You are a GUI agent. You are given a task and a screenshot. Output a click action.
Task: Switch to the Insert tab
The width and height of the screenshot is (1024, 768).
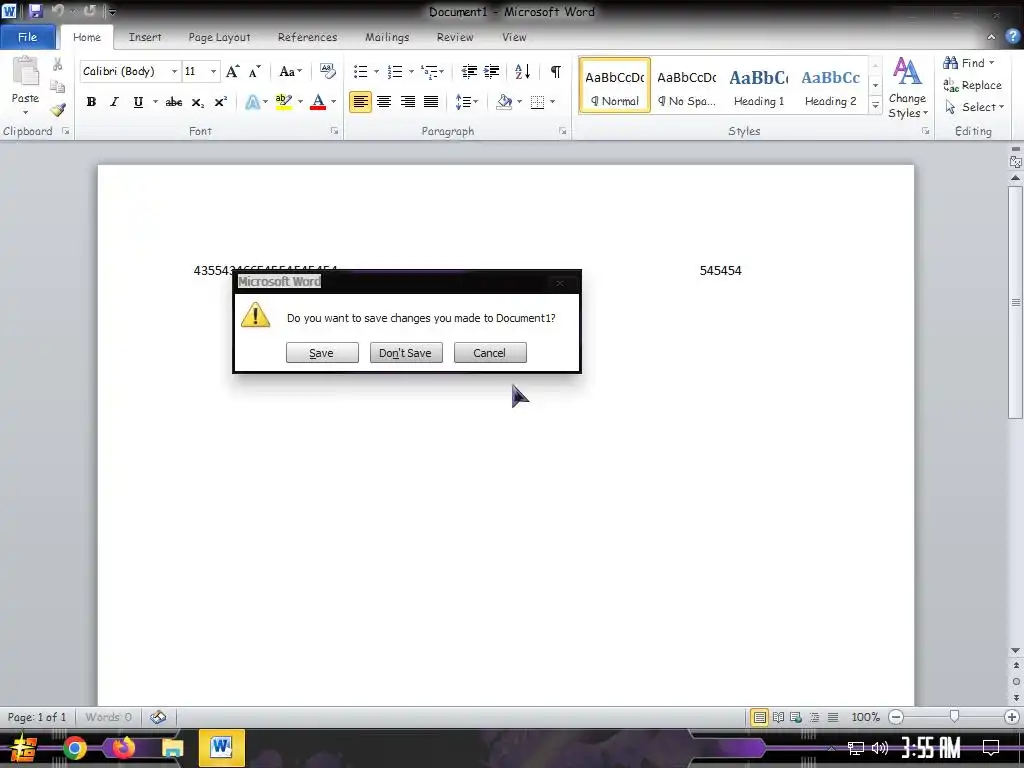tap(145, 37)
